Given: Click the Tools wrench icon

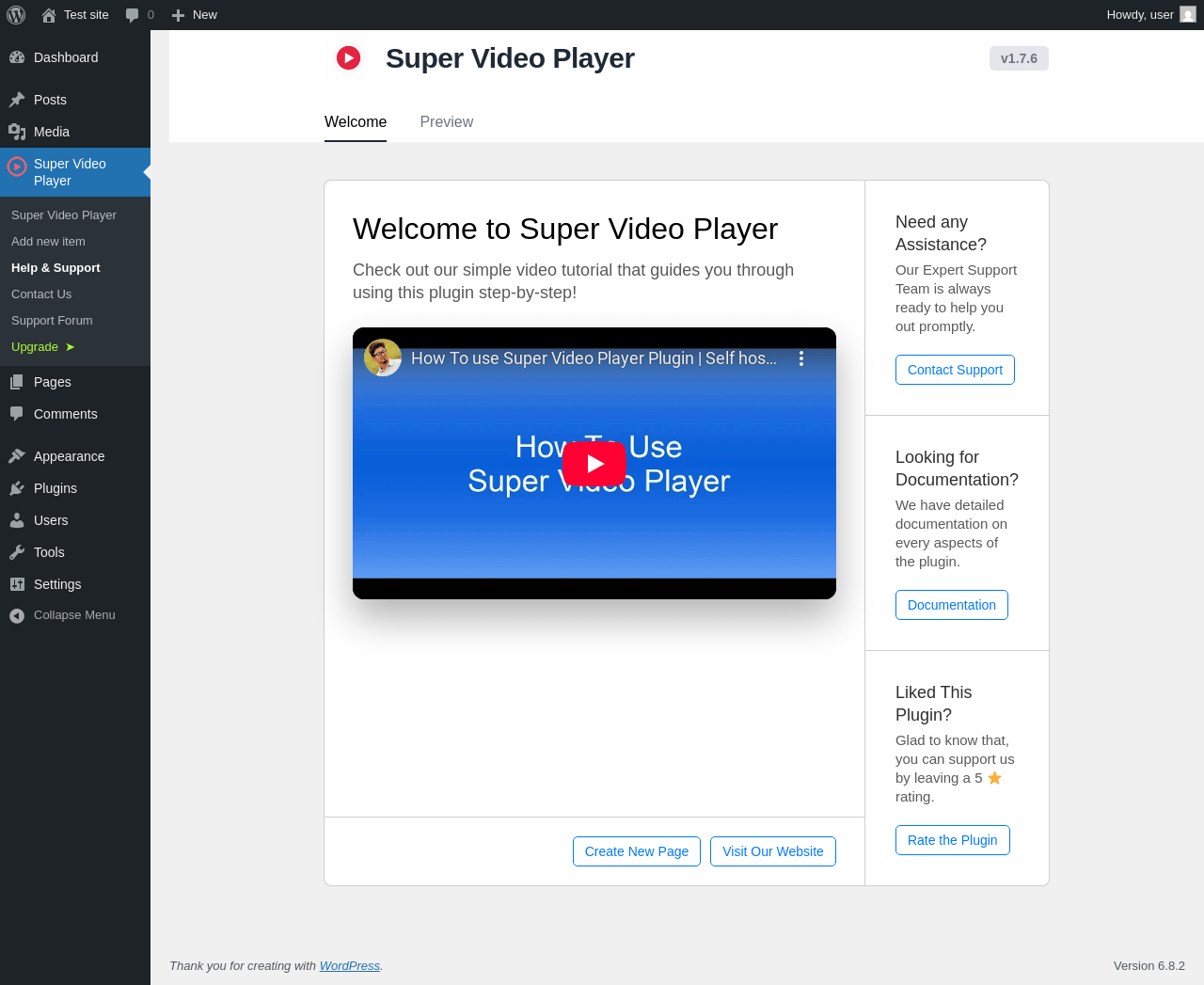Looking at the screenshot, I should 17,552.
